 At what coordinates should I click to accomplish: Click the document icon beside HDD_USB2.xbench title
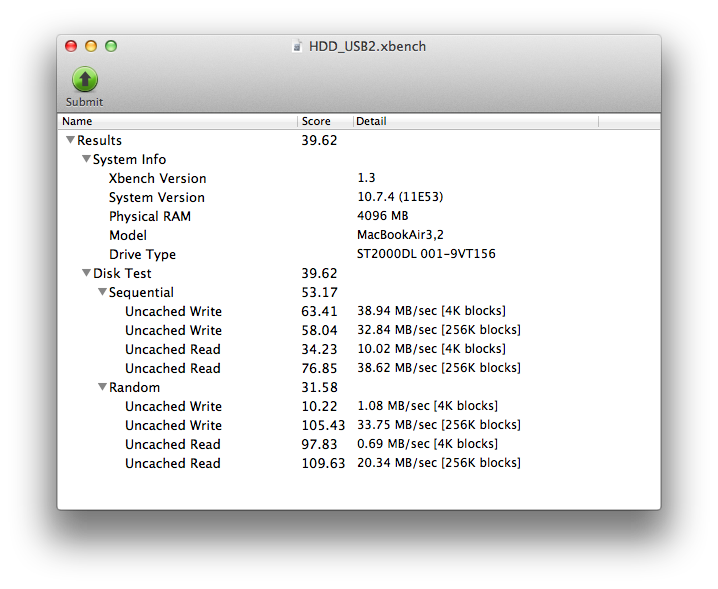(x=297, y=46)
